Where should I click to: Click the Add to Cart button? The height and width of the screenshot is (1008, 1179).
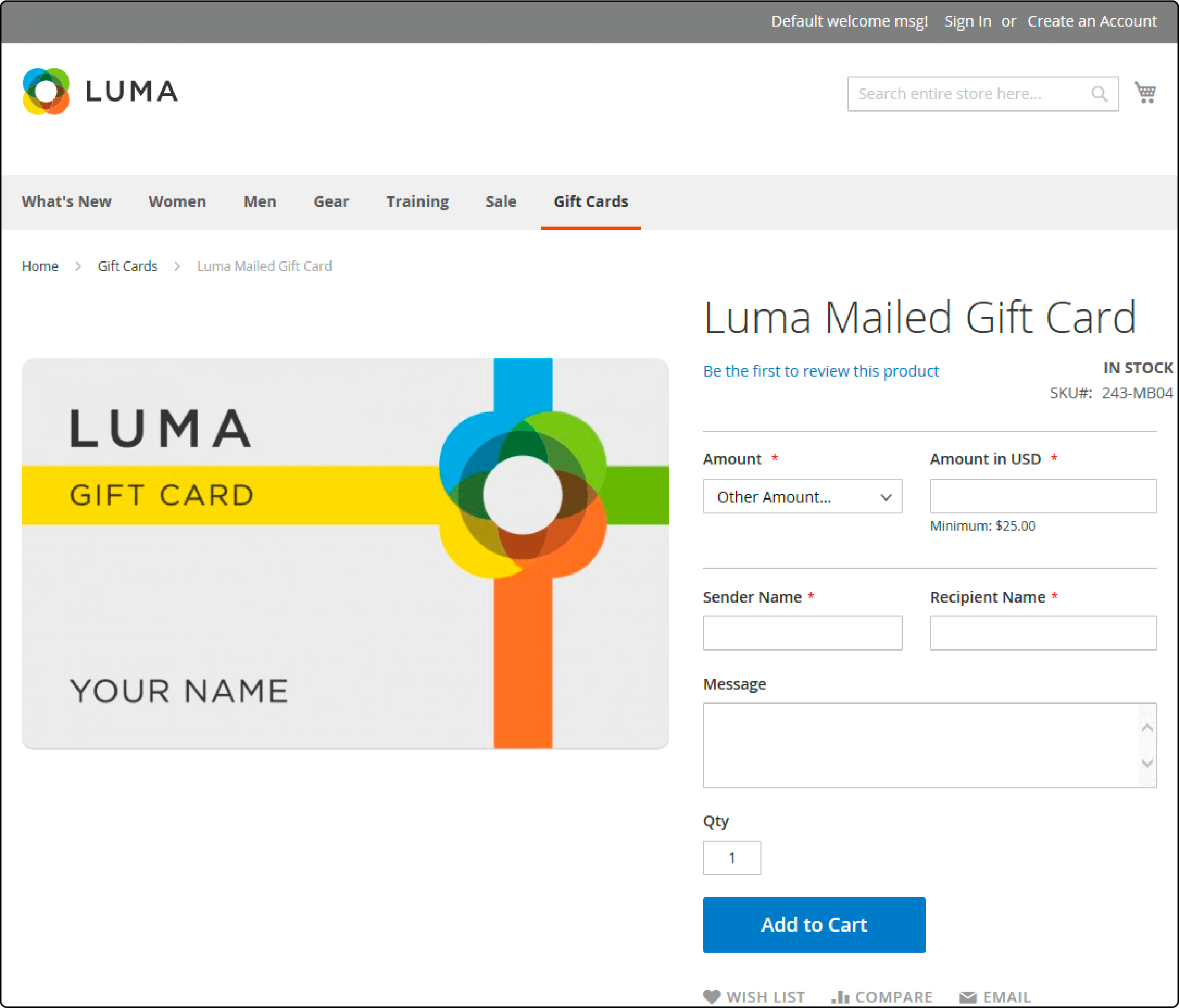814,925
